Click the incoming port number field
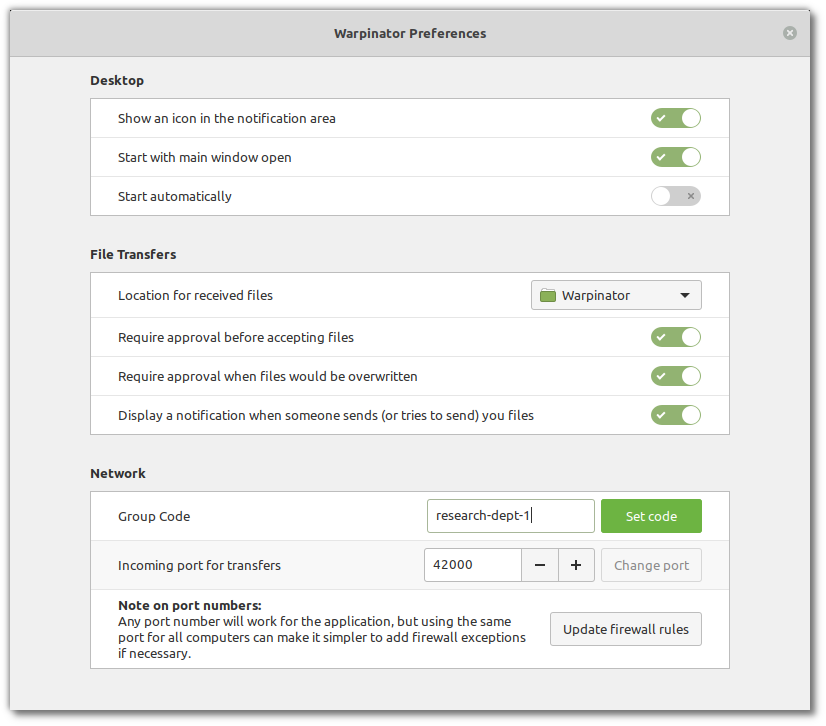Image resolution: width=826 pixels, height=726 pixels. [473, 565]
